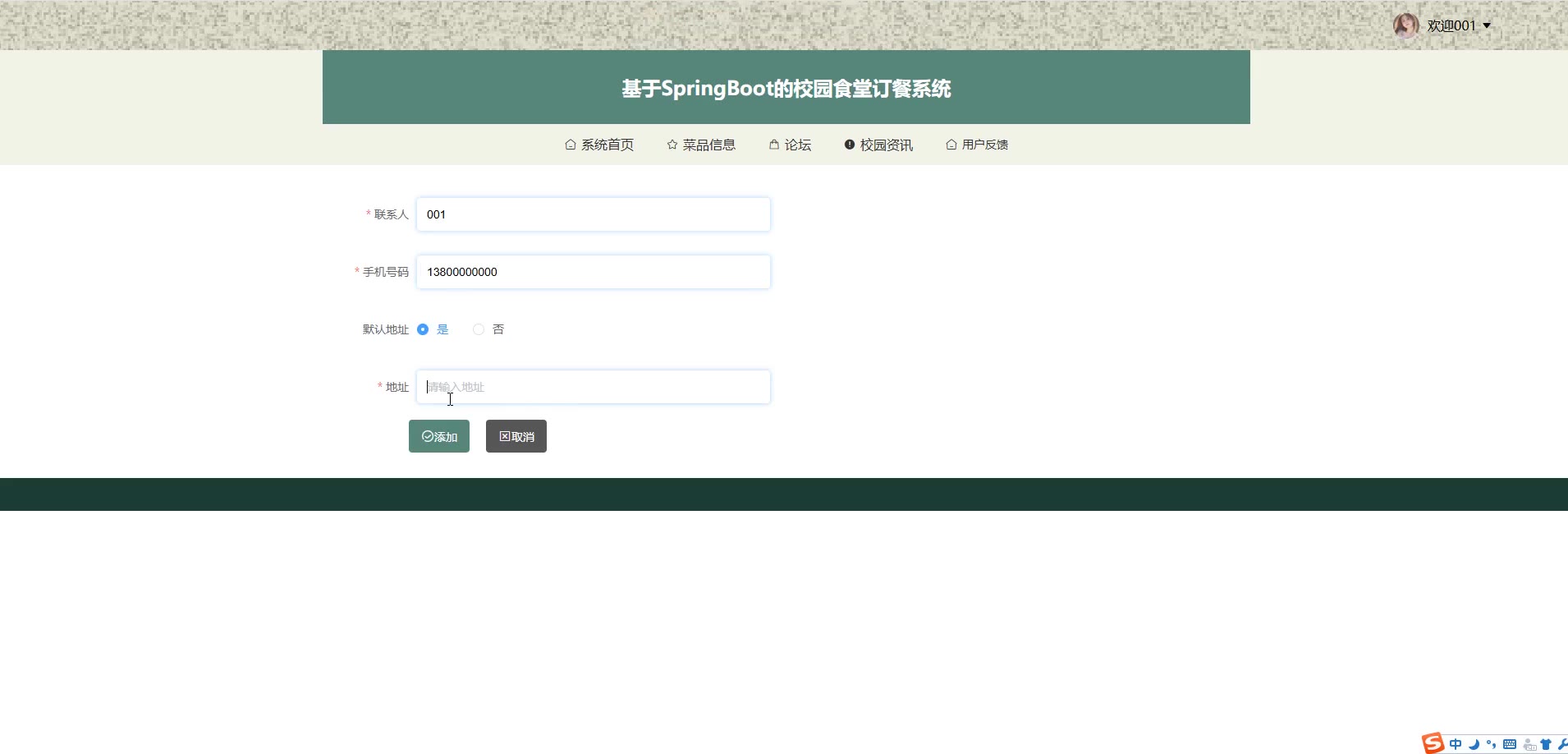Focus the 联系人 input containing 001
Image resolution: width=1568 pixels, height=754 pixels.
coord(594,214)
